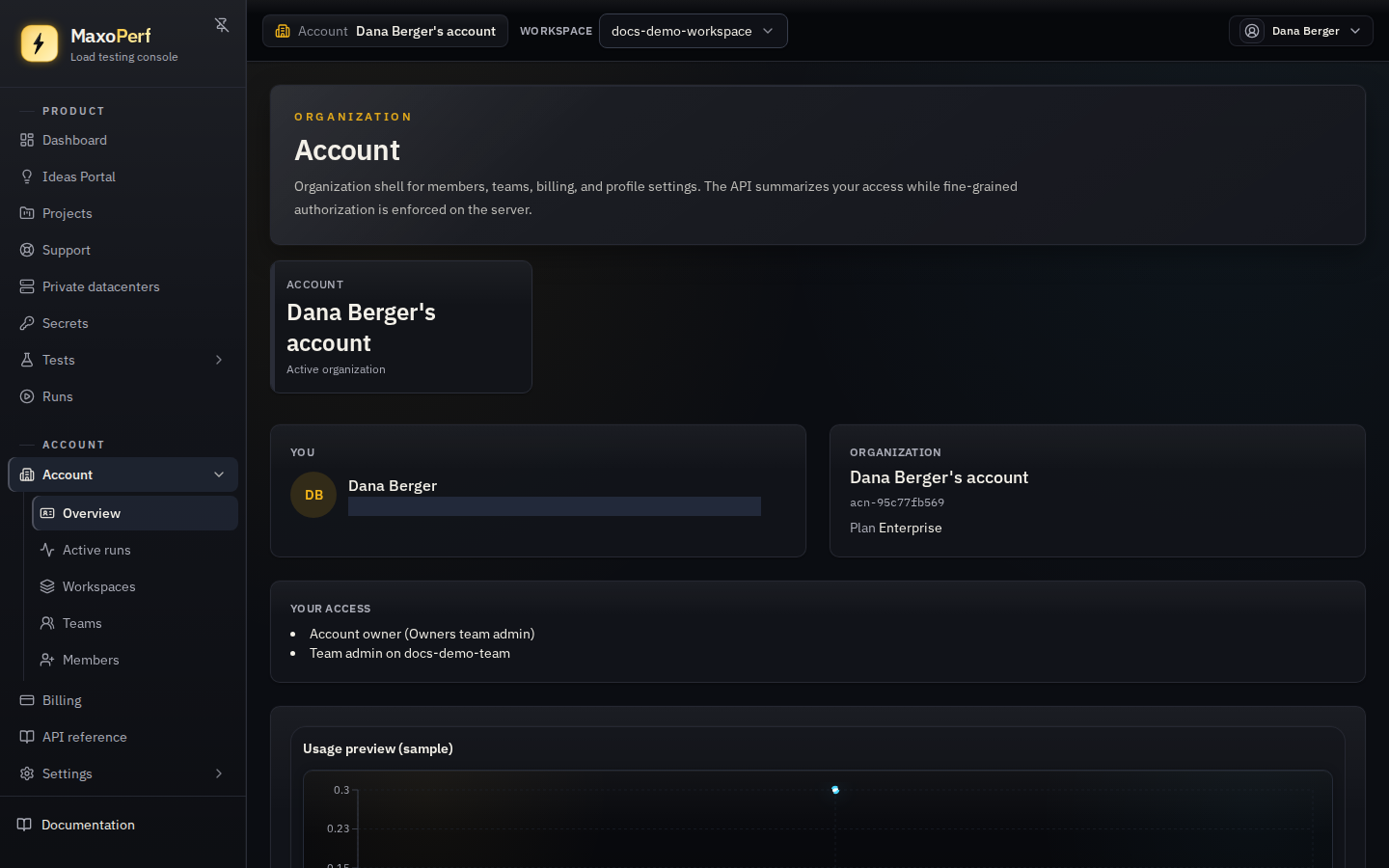Open Teams under Account
The width and height of the screenshot is (1389, 868).
pyautogui.click(x=135, y=623)
